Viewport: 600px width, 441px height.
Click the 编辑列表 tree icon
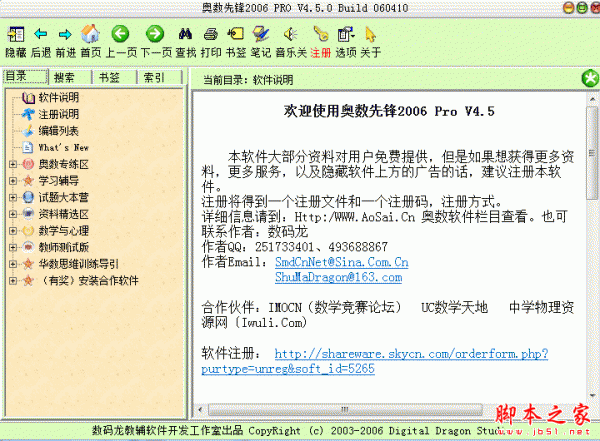click(x=28, y=131)
